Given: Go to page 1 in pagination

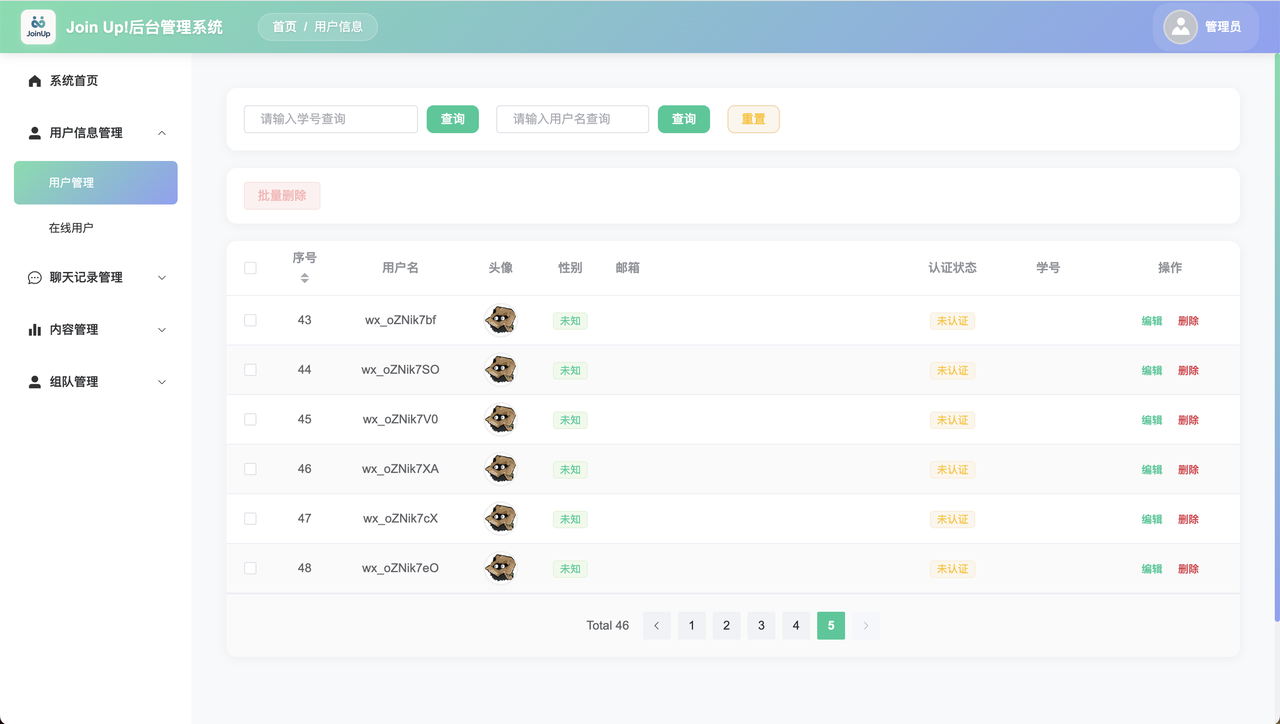Looking at the screenshot, I should [x=692, y=626].
